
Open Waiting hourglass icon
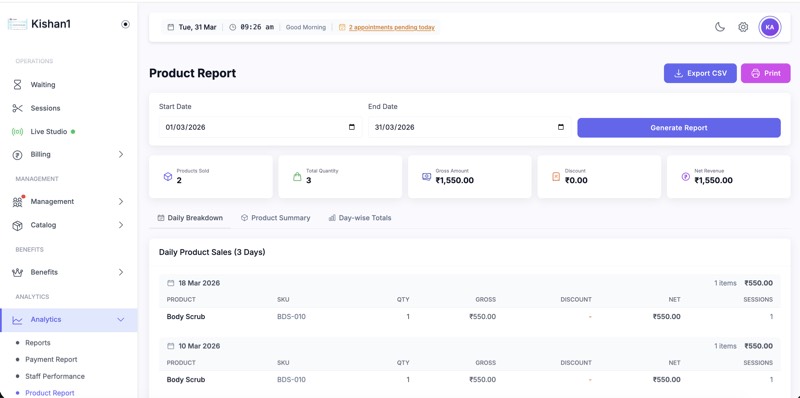tap(17, 85)
